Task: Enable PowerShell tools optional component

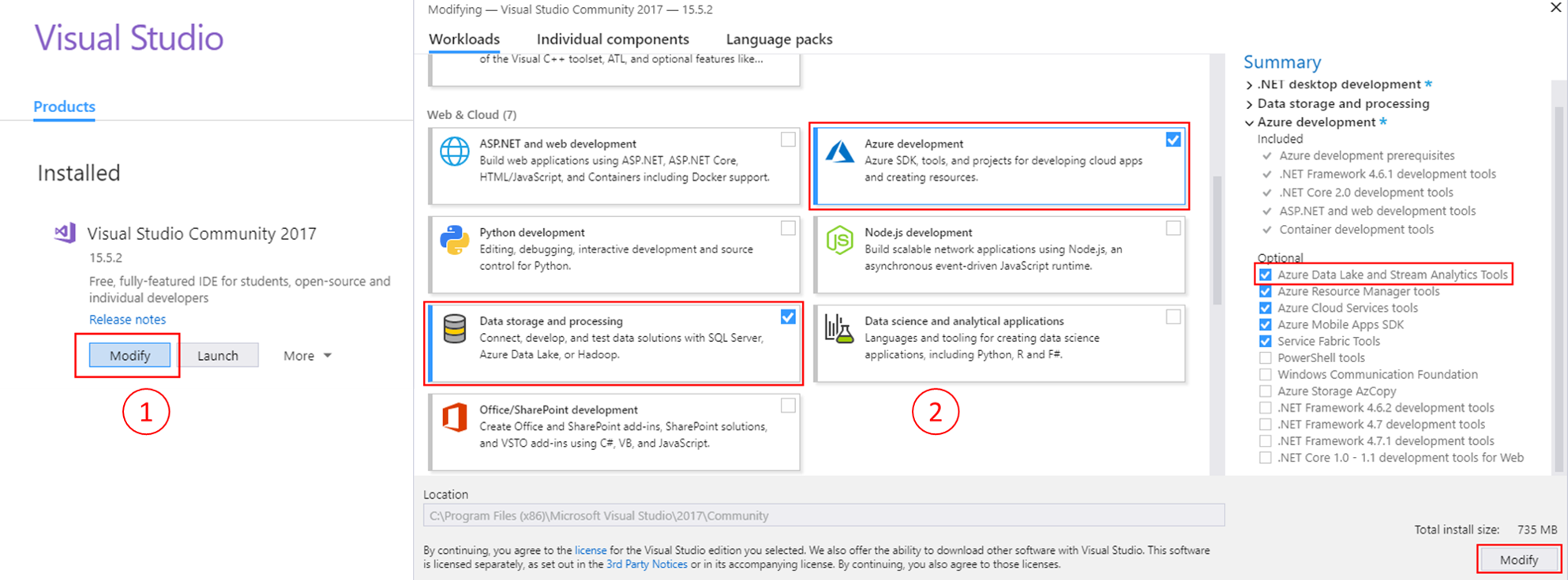Action: pos(1266,357)
